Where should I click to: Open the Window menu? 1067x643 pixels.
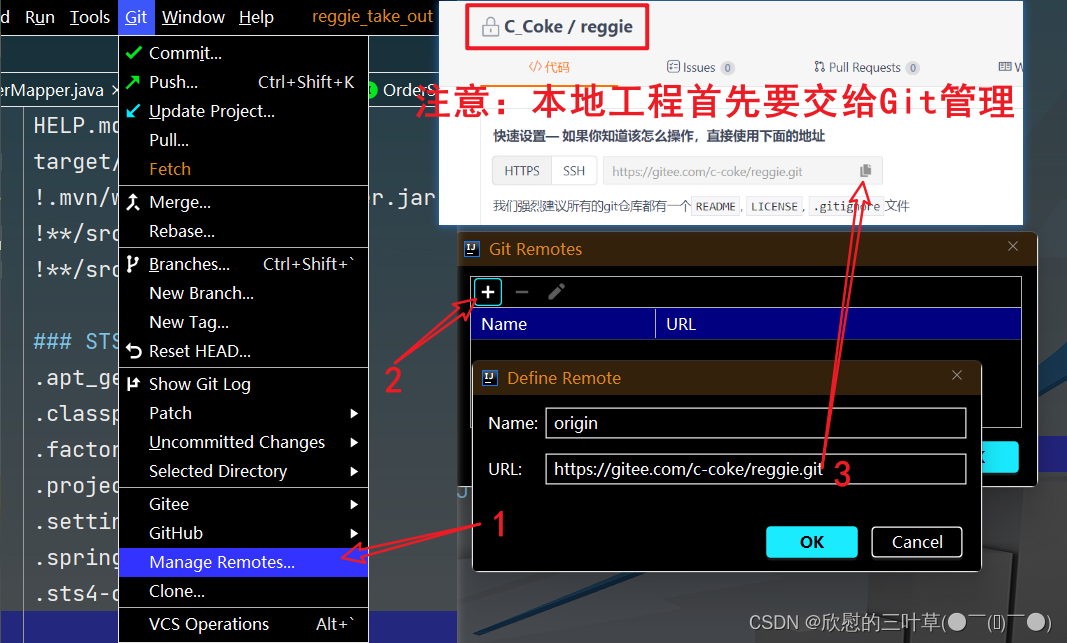pos(193,17)
